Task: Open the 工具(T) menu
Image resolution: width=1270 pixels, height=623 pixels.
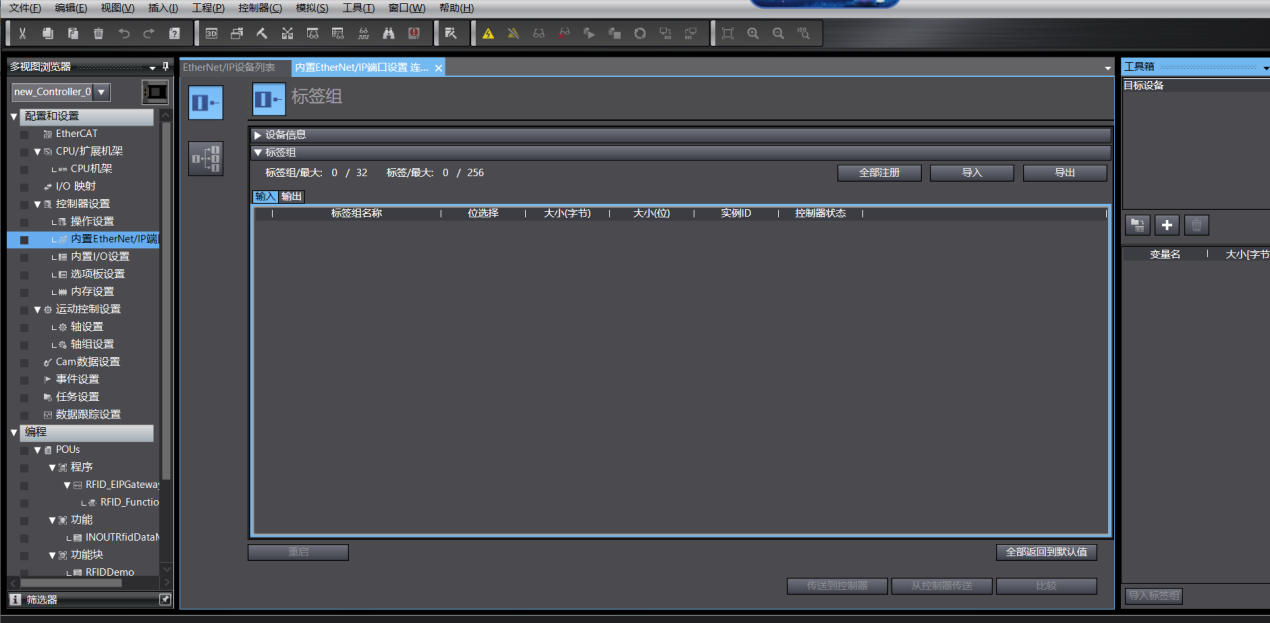Action: (358, 8)
